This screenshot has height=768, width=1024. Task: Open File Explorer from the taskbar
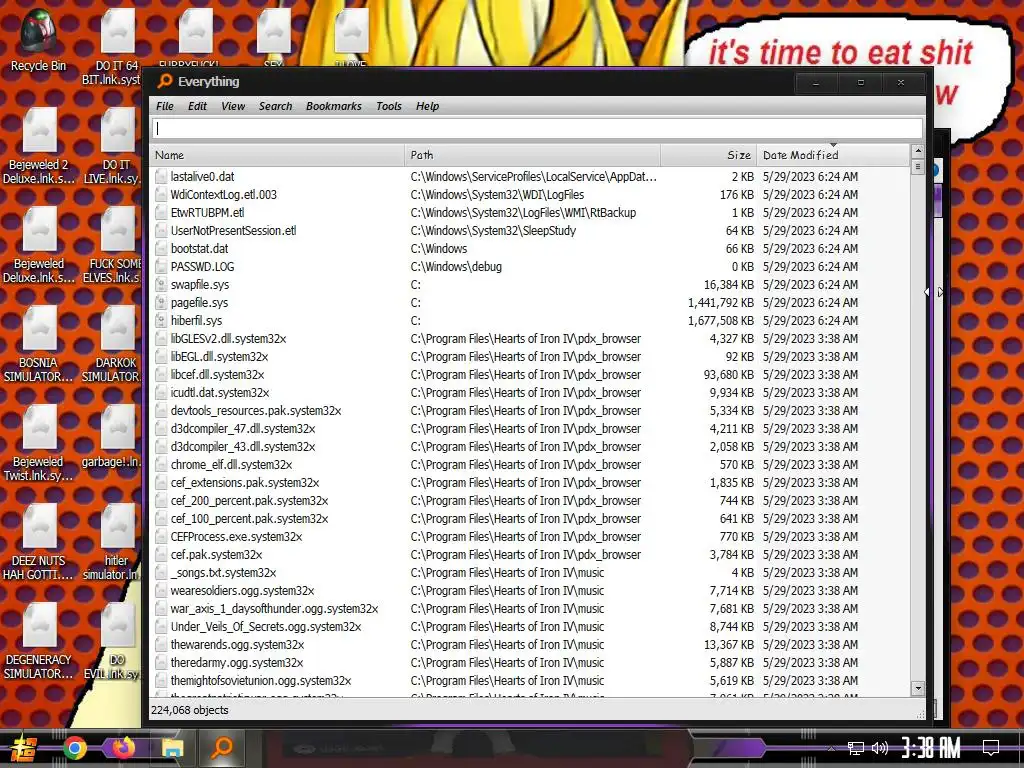pyautogui.click(x=172, y=747)
